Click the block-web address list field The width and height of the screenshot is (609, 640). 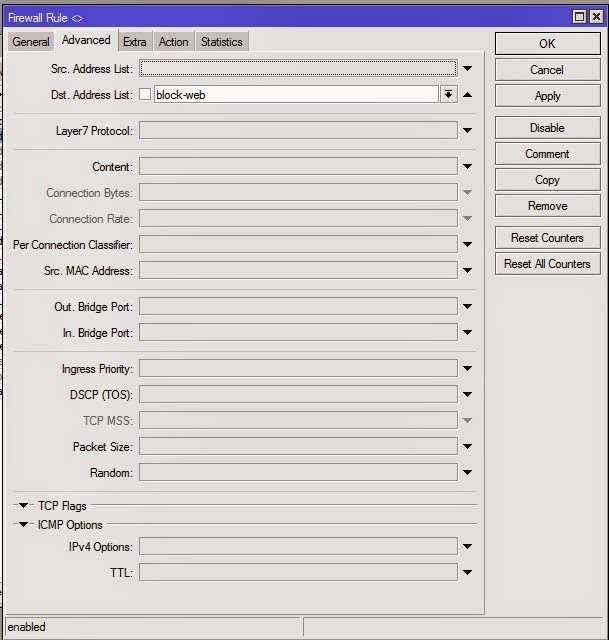point(296,95)
